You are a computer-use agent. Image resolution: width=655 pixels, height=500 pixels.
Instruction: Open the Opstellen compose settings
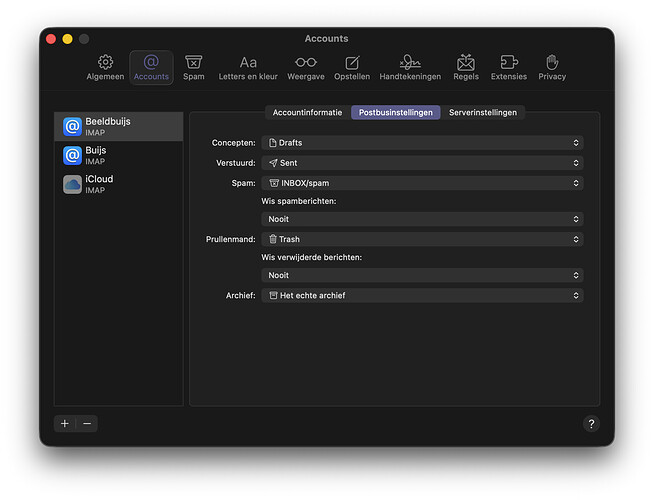coord(352,67)
